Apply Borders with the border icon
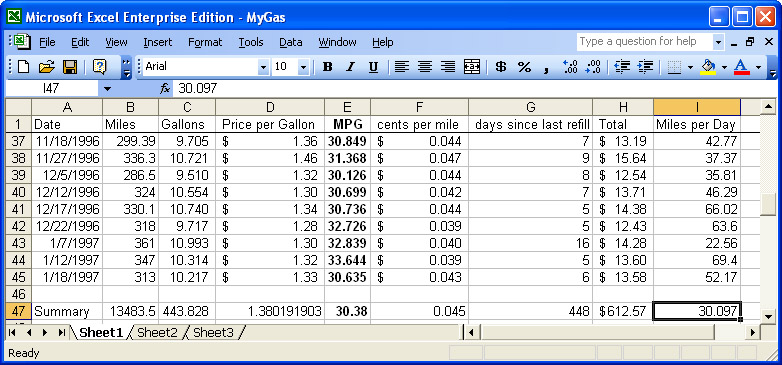This screenshot has width=782, height=365. tap(674, 67)
